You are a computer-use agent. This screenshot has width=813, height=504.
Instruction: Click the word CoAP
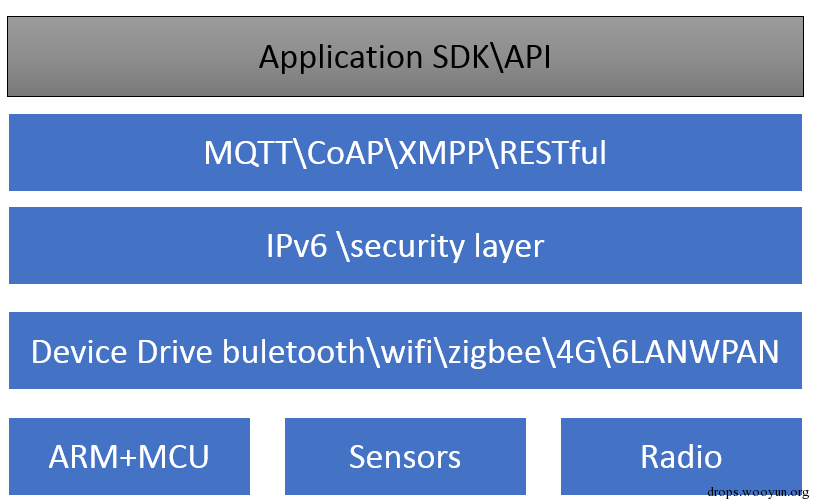point(343,153)
